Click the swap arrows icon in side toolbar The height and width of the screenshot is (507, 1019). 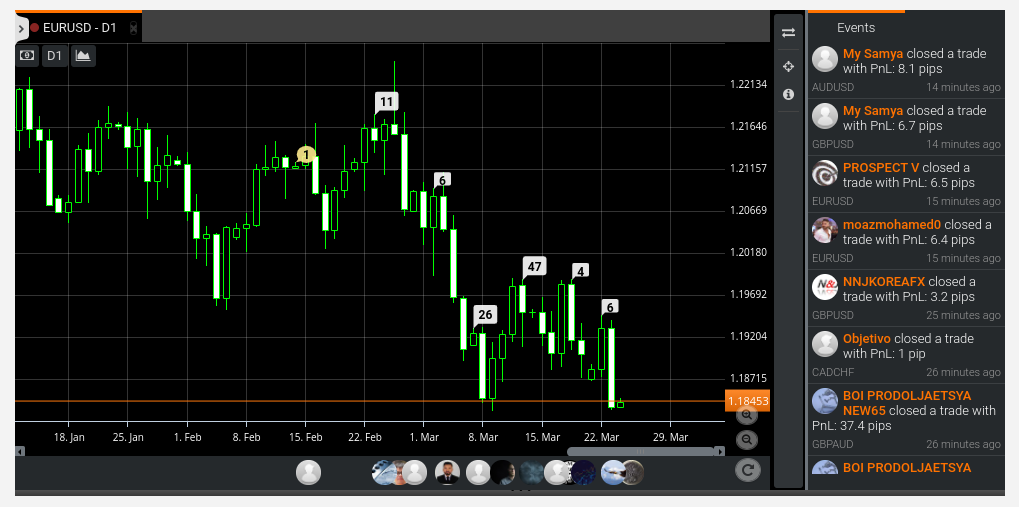(x=788, y=32)
